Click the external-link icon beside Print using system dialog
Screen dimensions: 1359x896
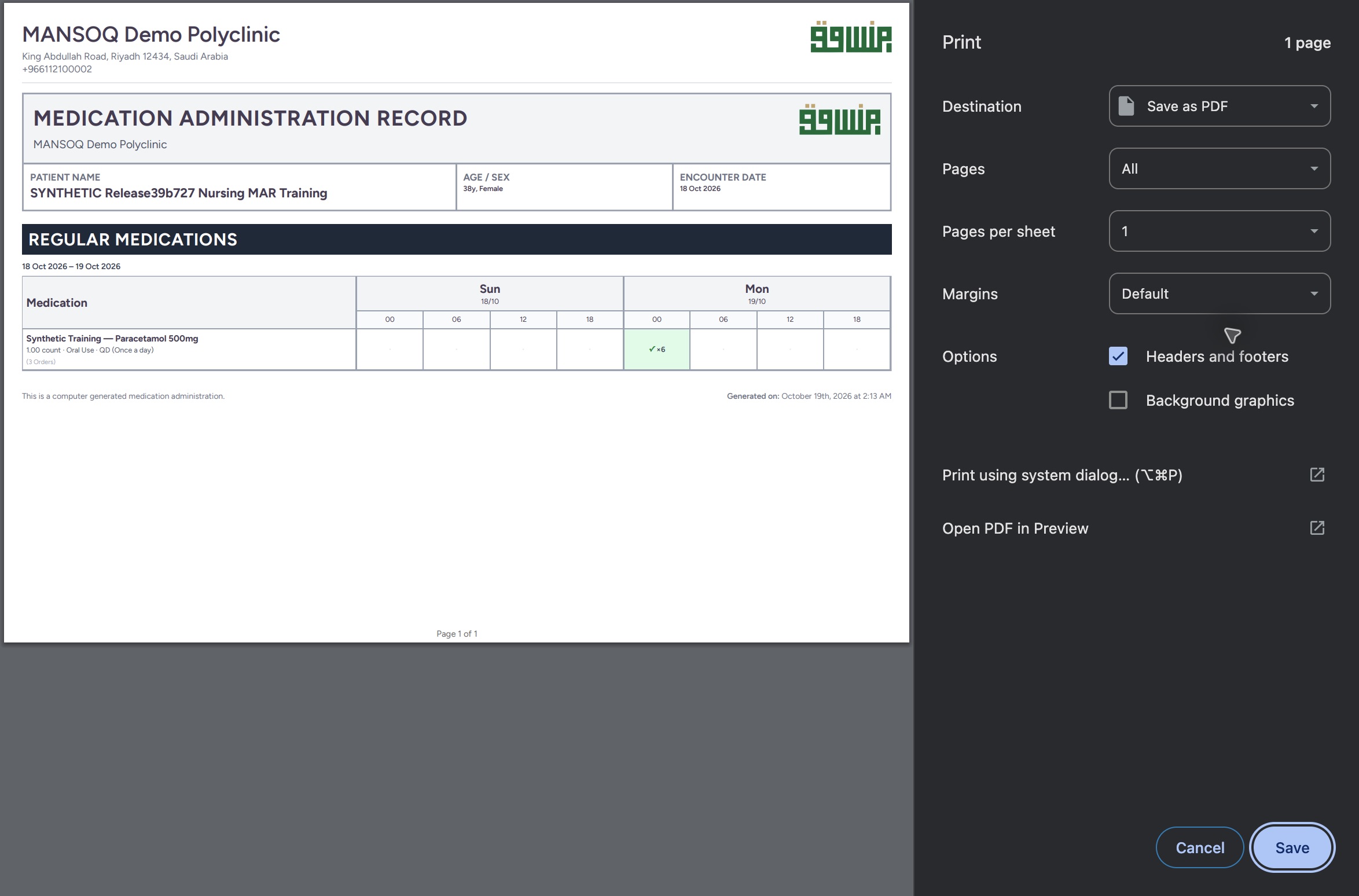tap(1317, 475)
